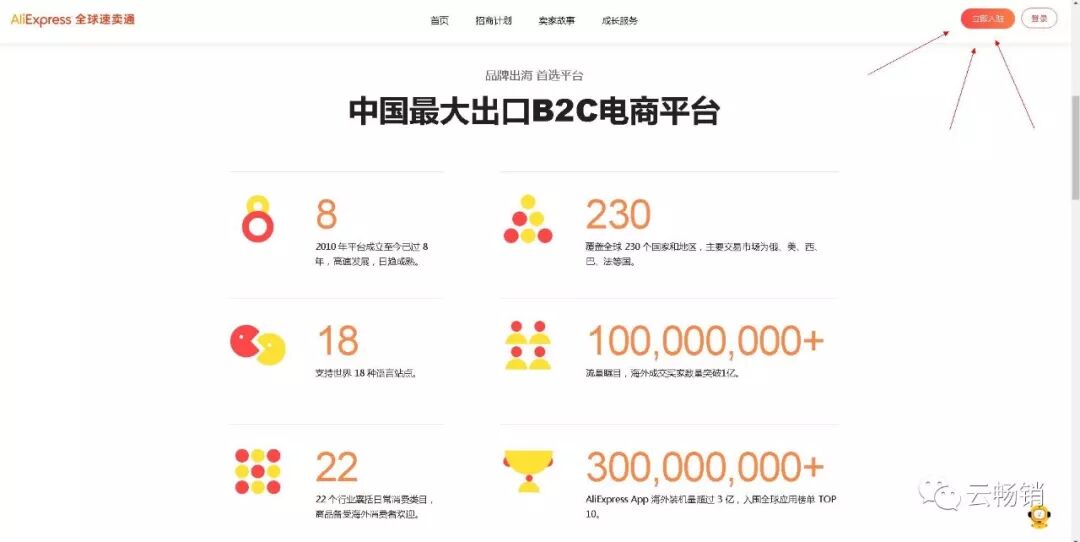Viewport: 1080px width, 542px height.
Task: Click the subtitle 品牌出海 首选平台
Action: pyautogui.click(x=534, y=75)
